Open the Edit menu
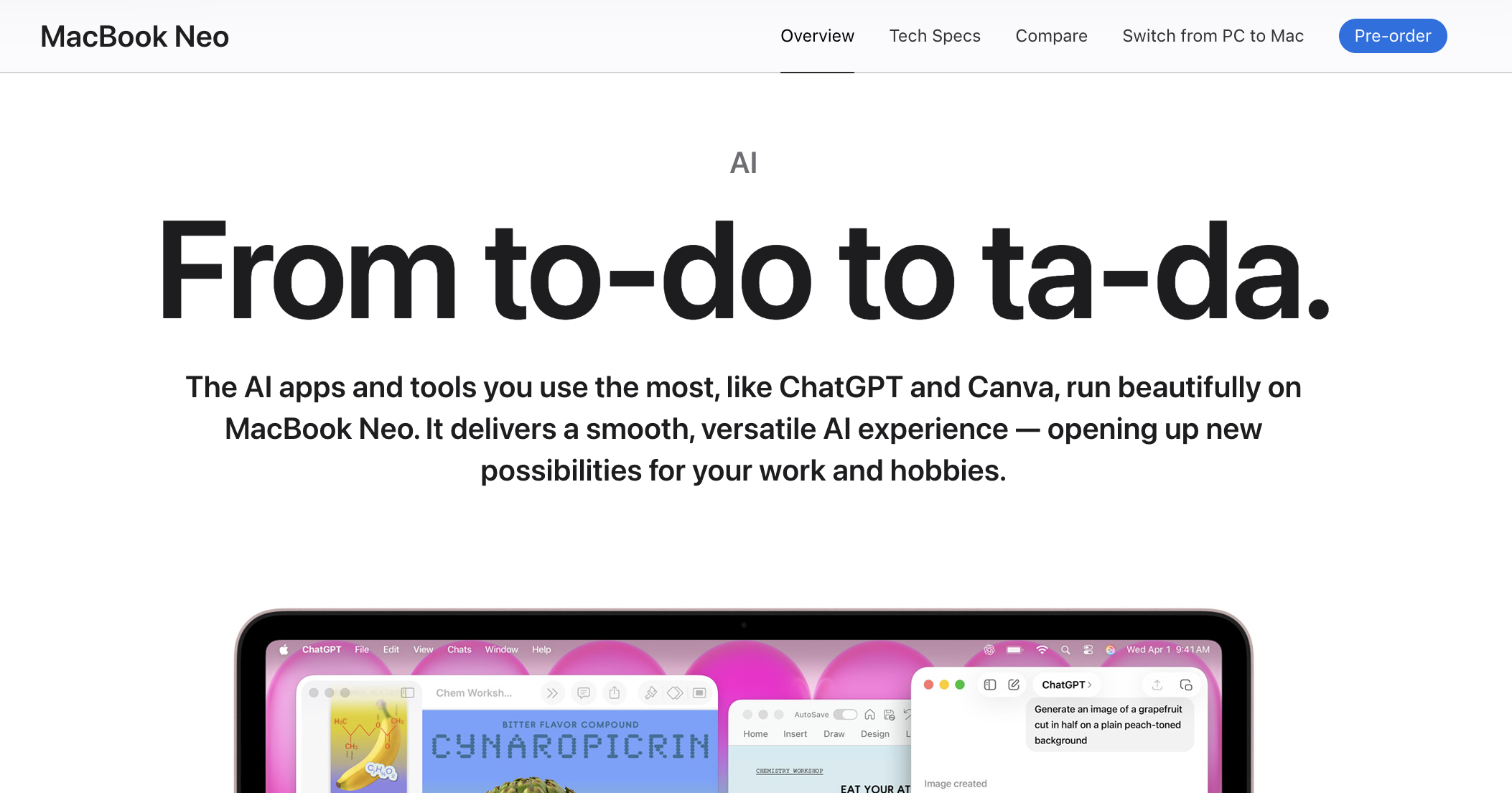 [x=391, y=649]
